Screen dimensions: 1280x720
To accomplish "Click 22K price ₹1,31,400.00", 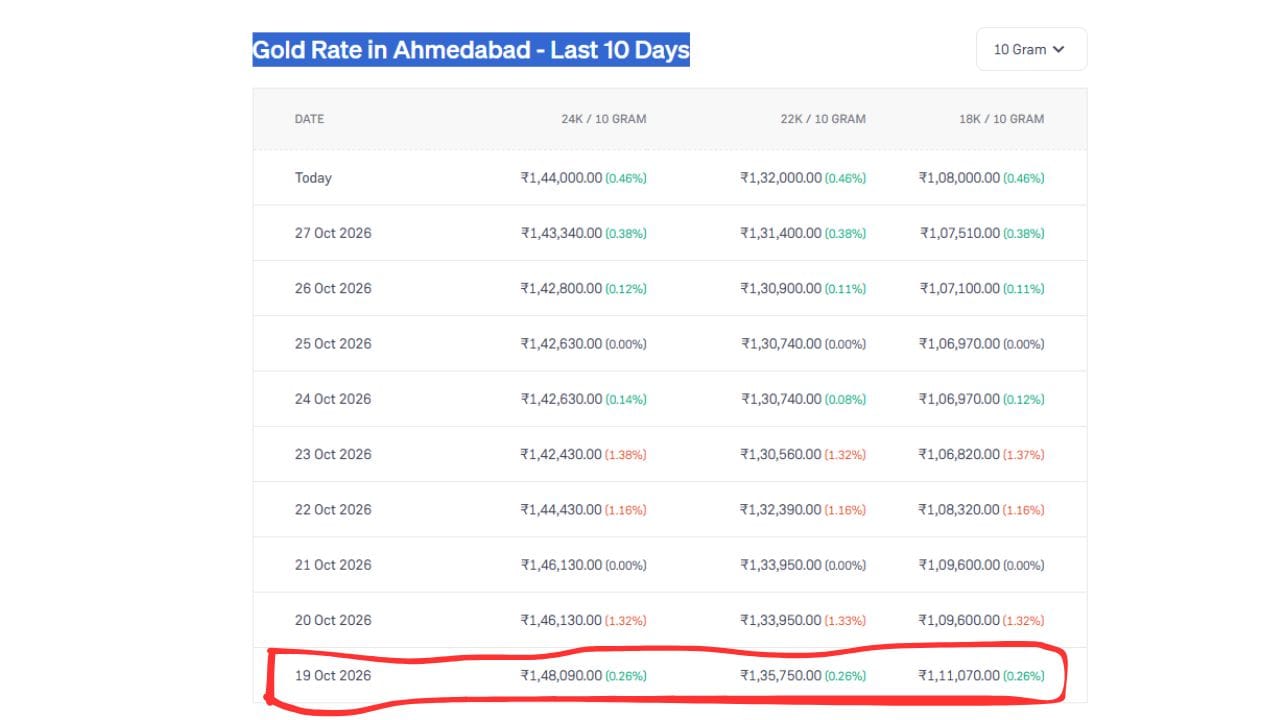I will point(781,233).
